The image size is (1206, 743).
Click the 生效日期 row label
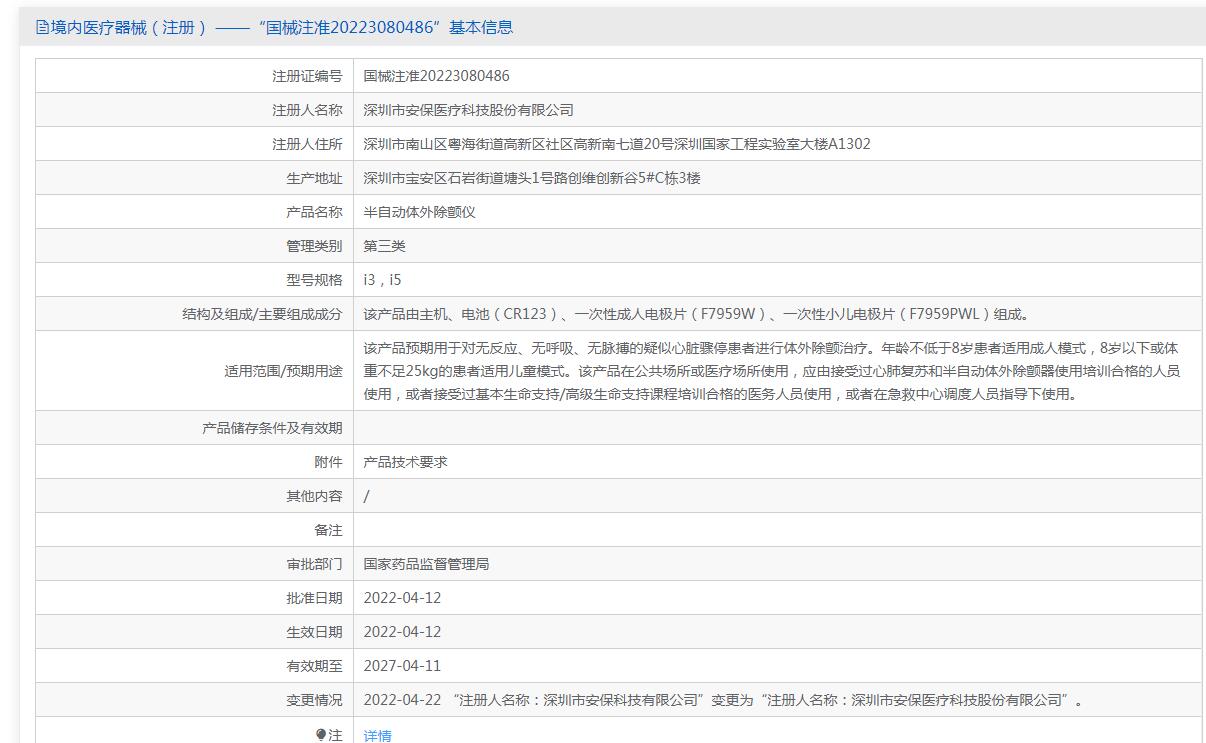[x=313, y=632]
